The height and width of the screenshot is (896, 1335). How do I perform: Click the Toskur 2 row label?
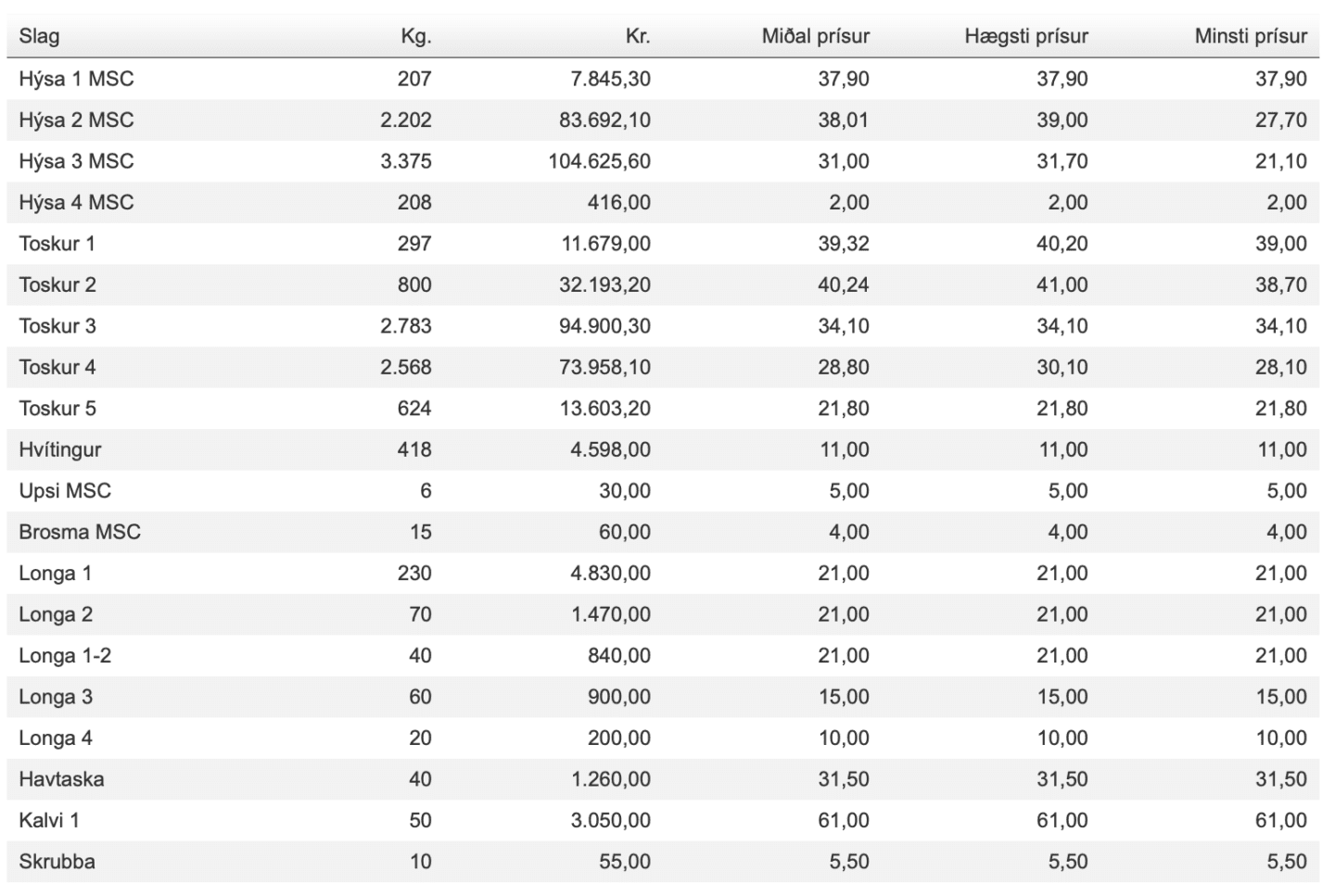[57, 284]
